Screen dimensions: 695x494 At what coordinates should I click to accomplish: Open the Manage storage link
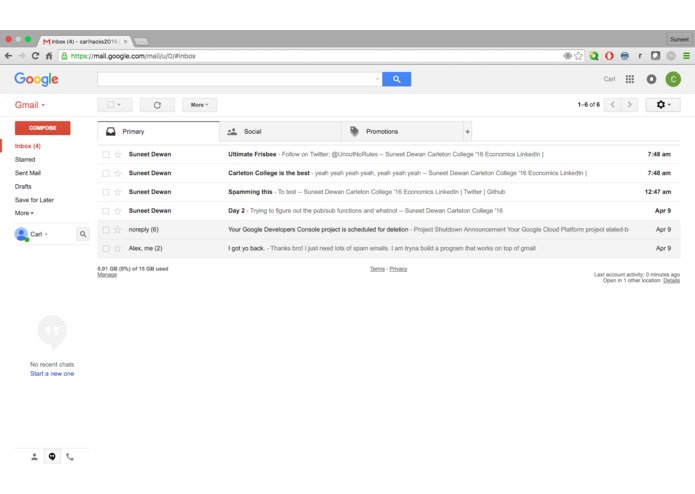click(107, 275)
